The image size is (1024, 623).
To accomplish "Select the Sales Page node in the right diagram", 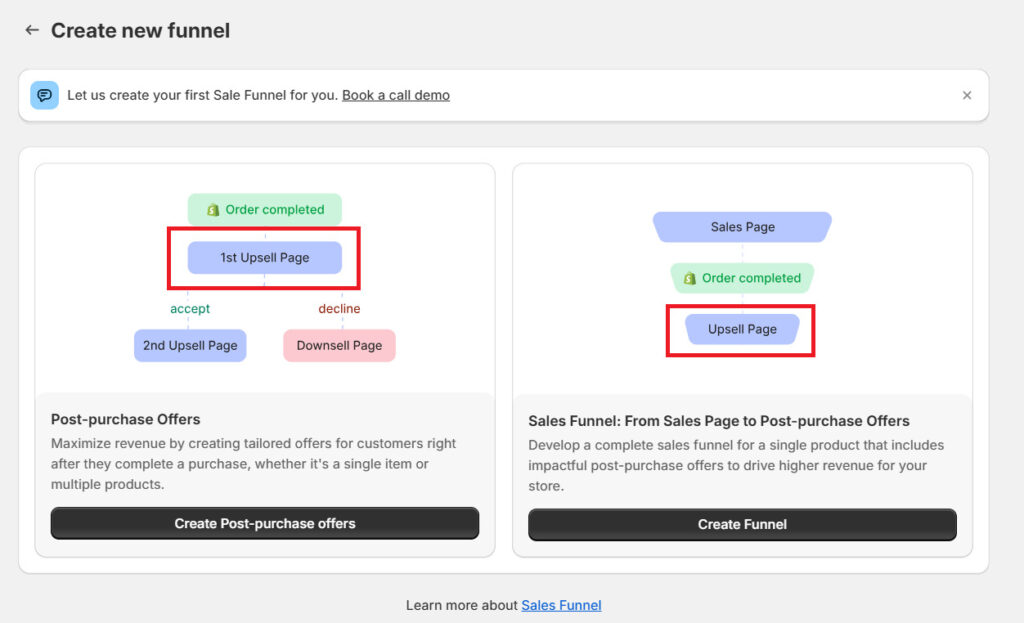I will point(741,226).
